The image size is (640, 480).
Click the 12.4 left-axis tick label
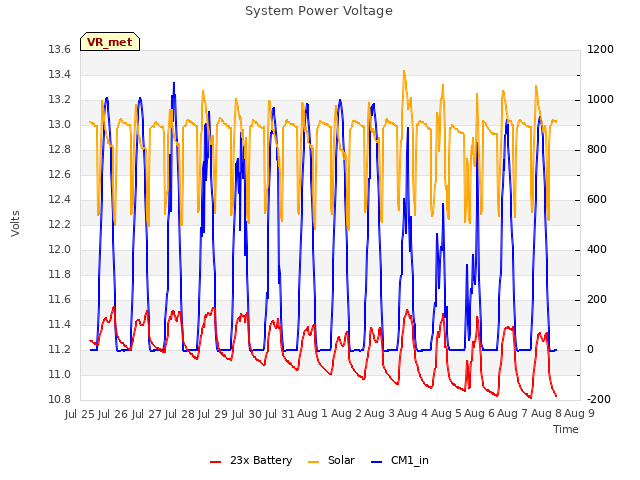click(60, 200)
